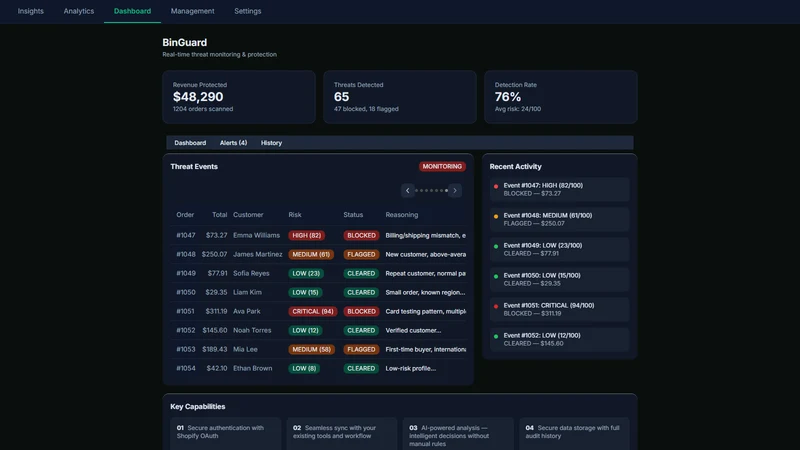Open the Threats Detected 65 card
Image resolution: width=800 pixels, height=450 pixels.
(x=399, y=97)
